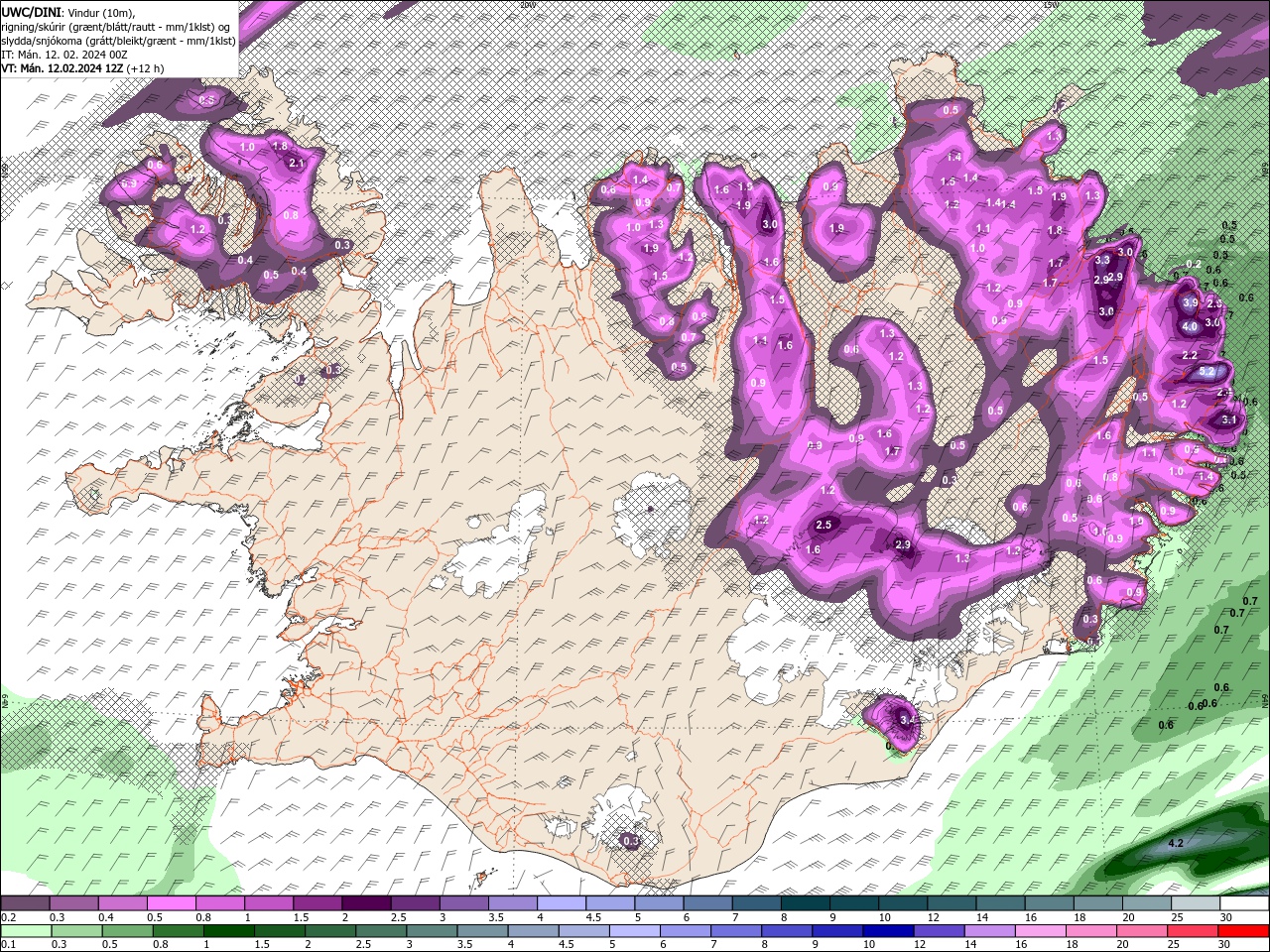Click the dark purple upper-row swatch from 2 to 2.5
The height and width of the screenshot is (952, 1270).
[x=366, y=903]
